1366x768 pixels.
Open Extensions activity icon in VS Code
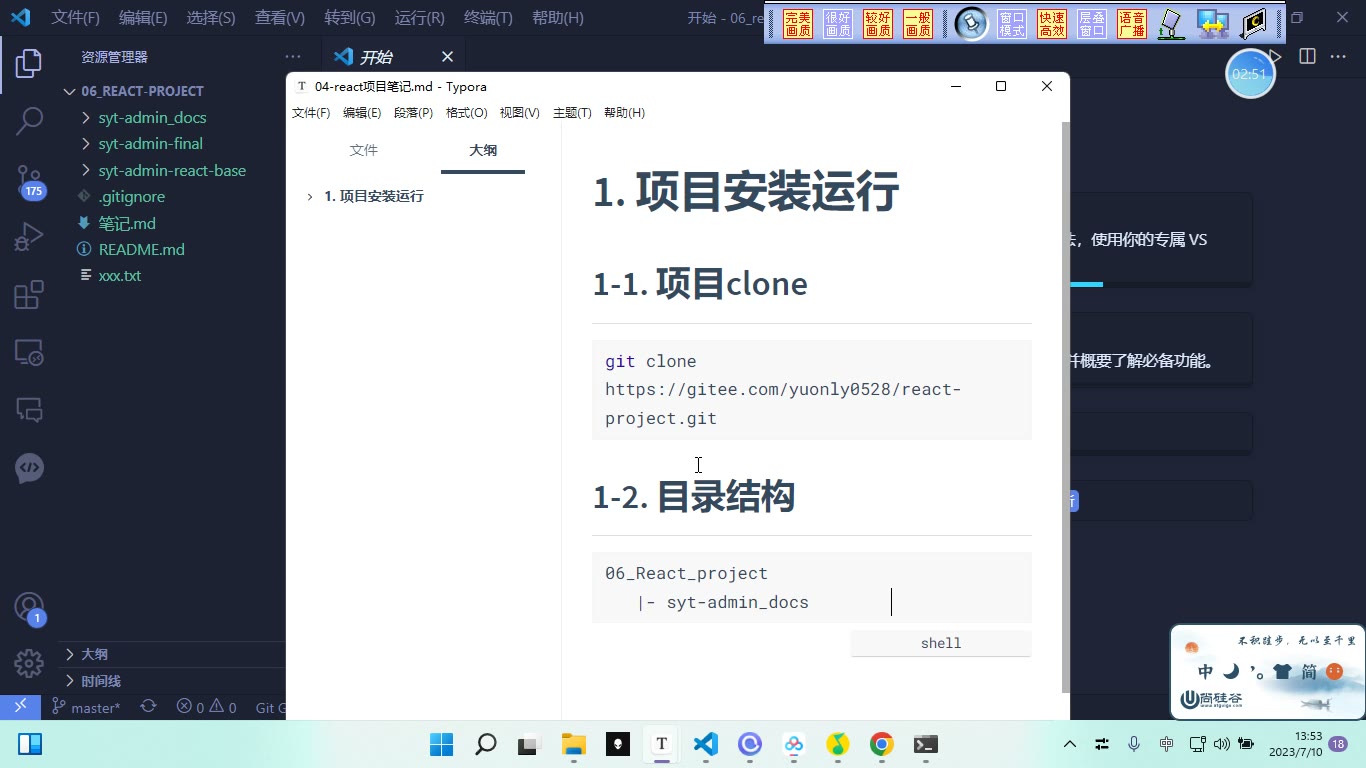tap(29, 295)
